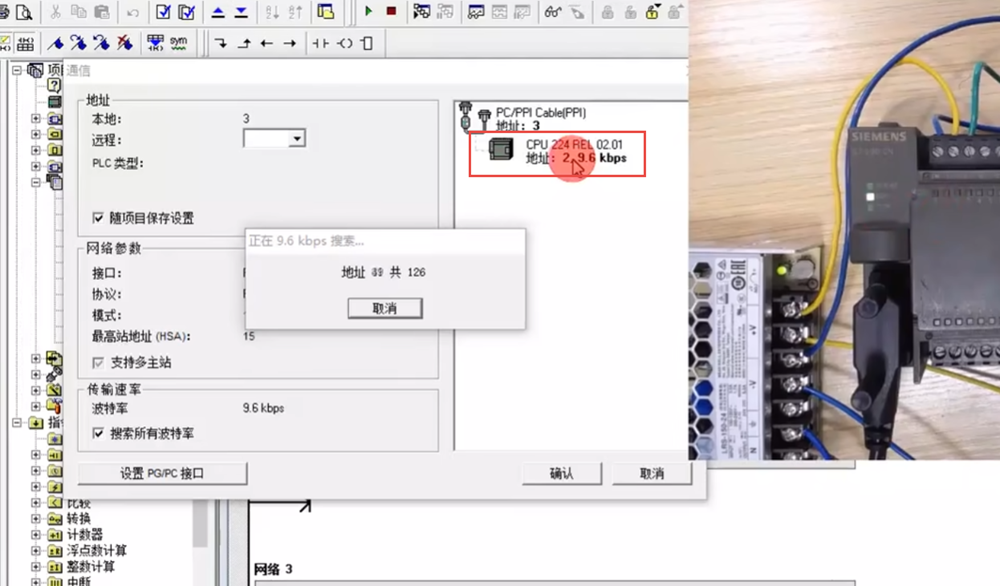The height and width of the screenshot is (586, 1000).
Task: Open the yellow Options window icon
Action: tap(326, 12)
